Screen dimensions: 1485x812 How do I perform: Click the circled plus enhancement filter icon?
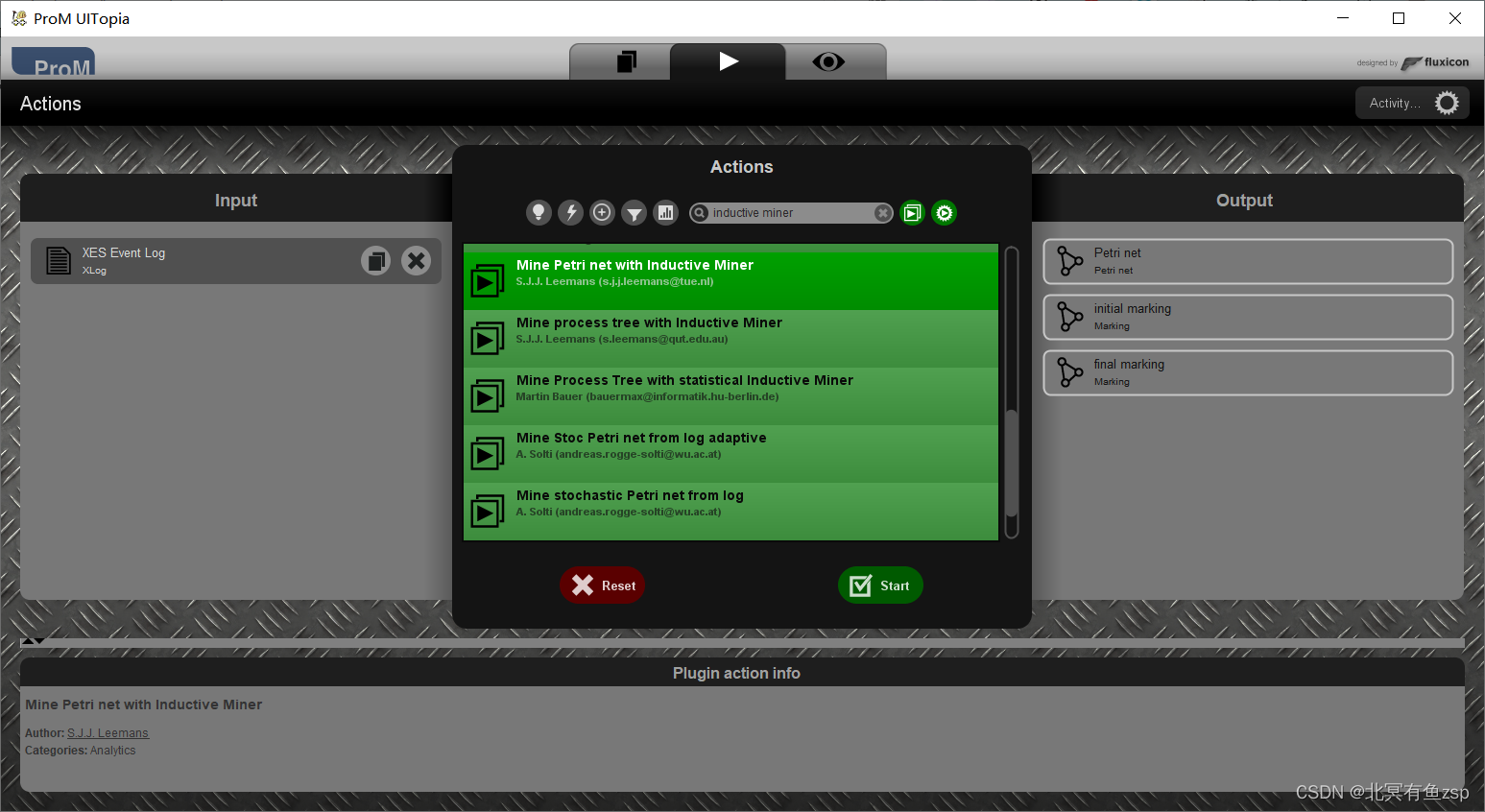[x=602, y=212]
